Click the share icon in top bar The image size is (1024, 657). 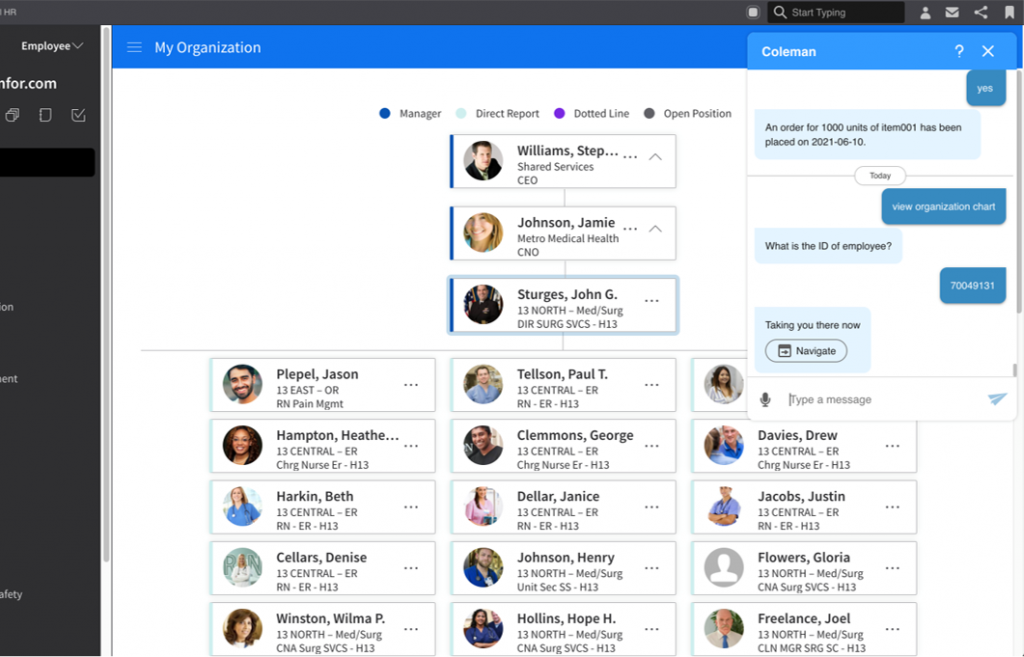coord(981,12)
